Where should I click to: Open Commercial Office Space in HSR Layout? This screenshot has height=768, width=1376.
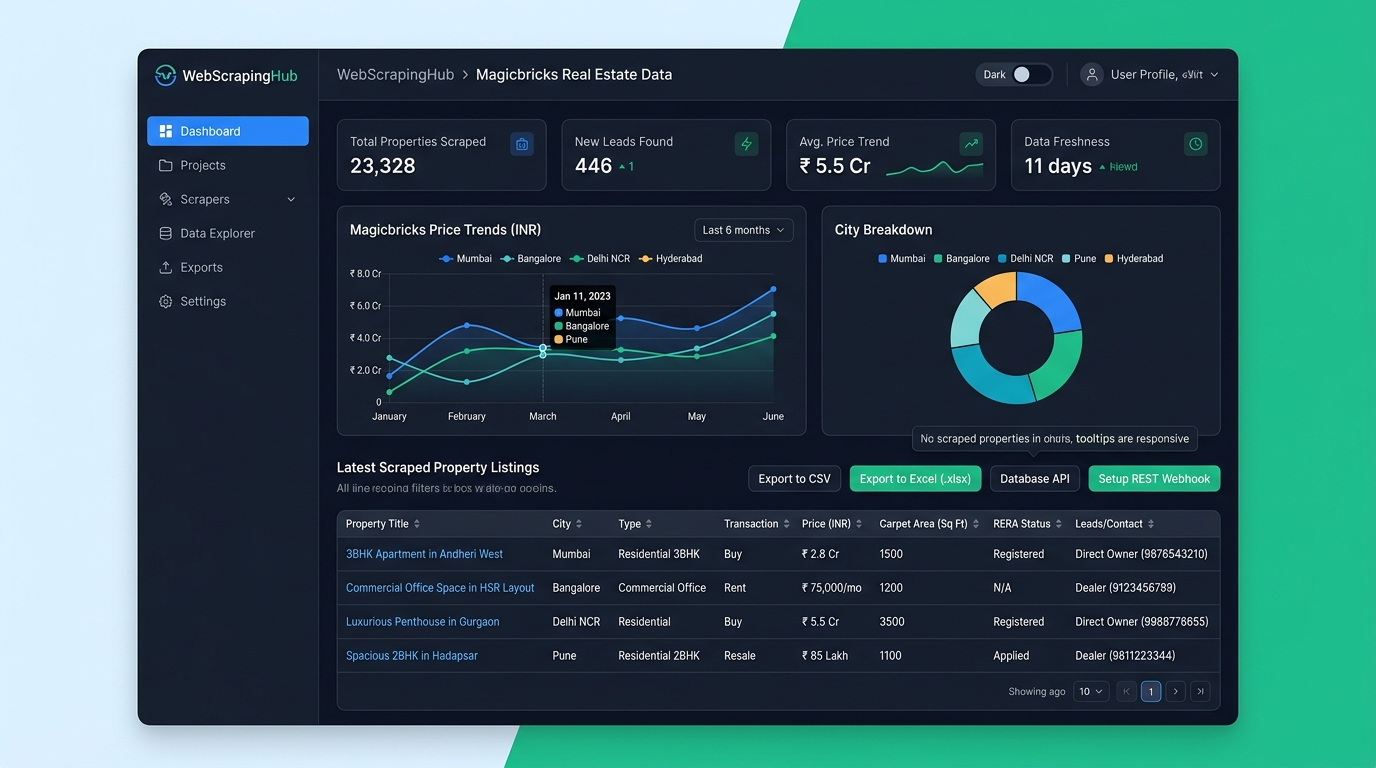coord(440,588)
